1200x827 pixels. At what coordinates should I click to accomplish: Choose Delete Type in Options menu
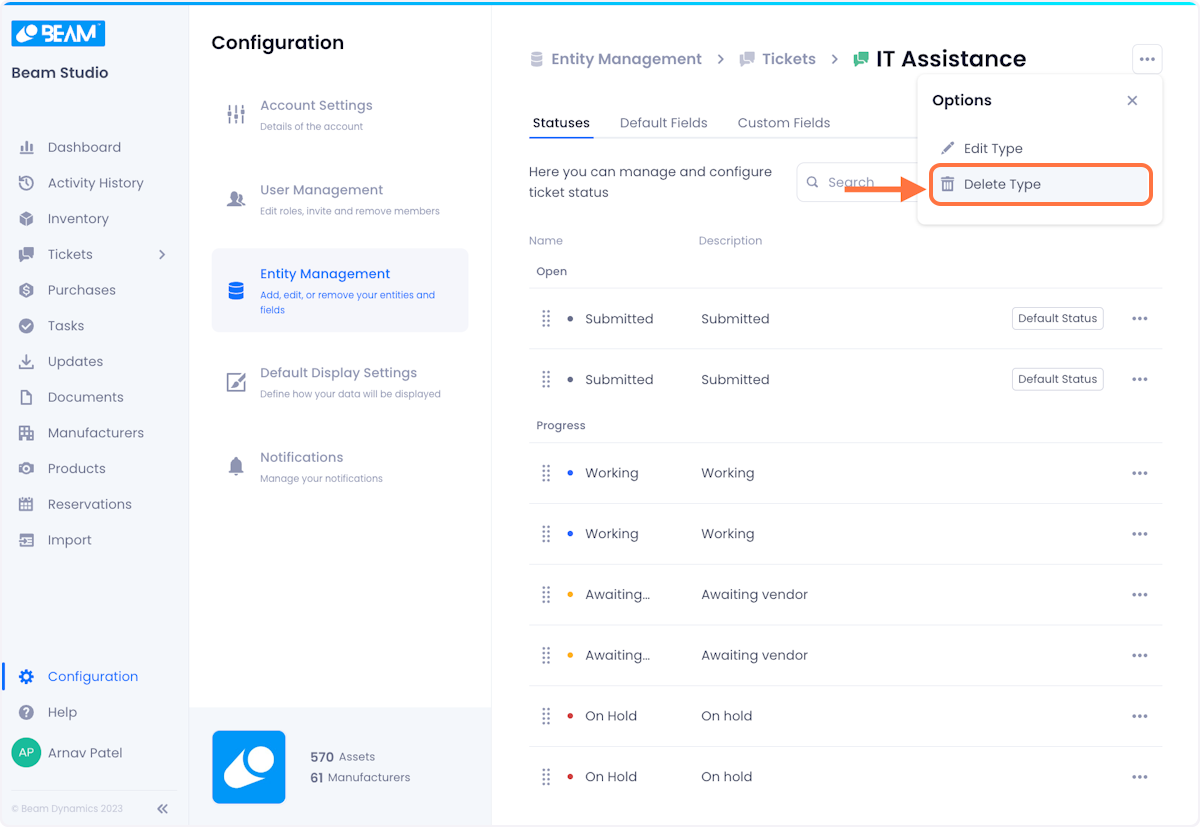tap(1040, 185)
